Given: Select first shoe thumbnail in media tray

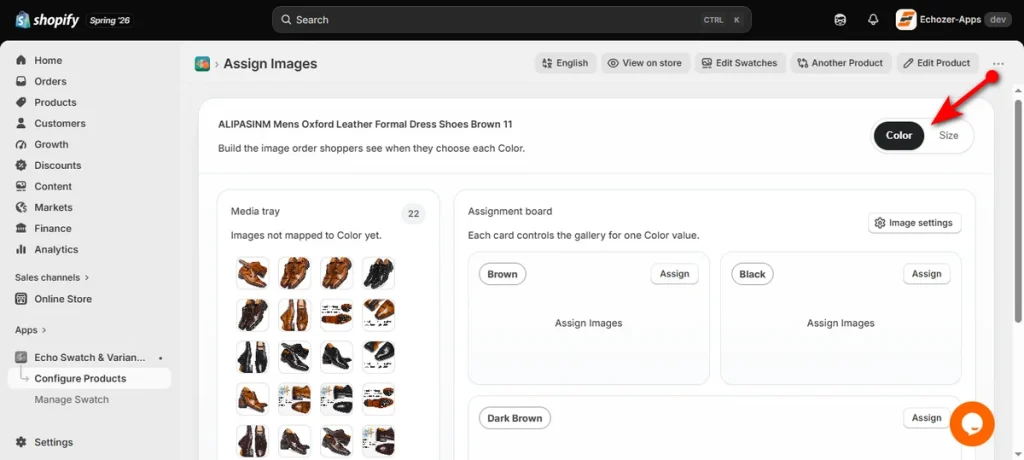Looking at the screenshot, I should pos(253,272).
